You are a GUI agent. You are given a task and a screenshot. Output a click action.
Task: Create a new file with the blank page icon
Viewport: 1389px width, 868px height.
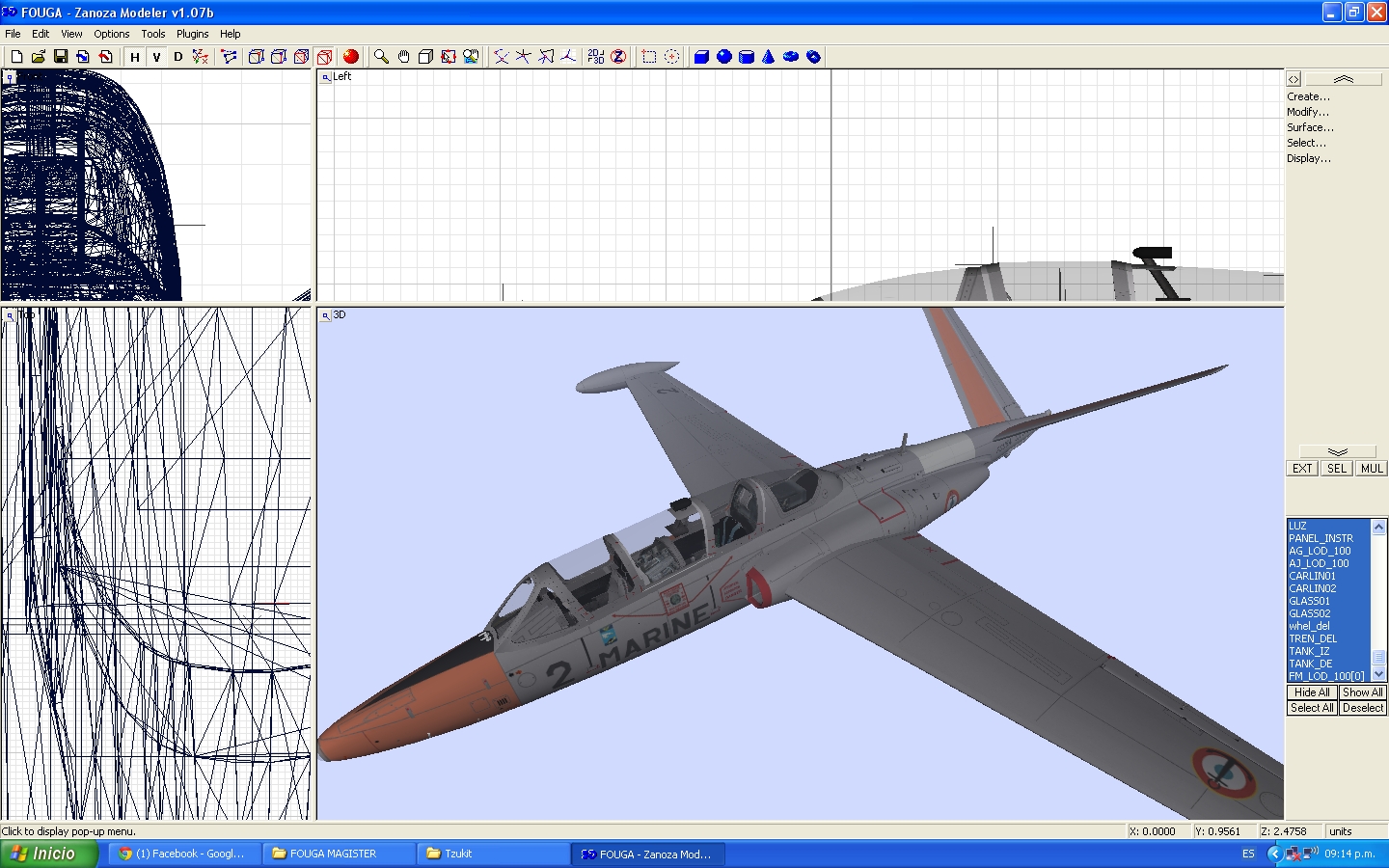click(x=16, y=57)
